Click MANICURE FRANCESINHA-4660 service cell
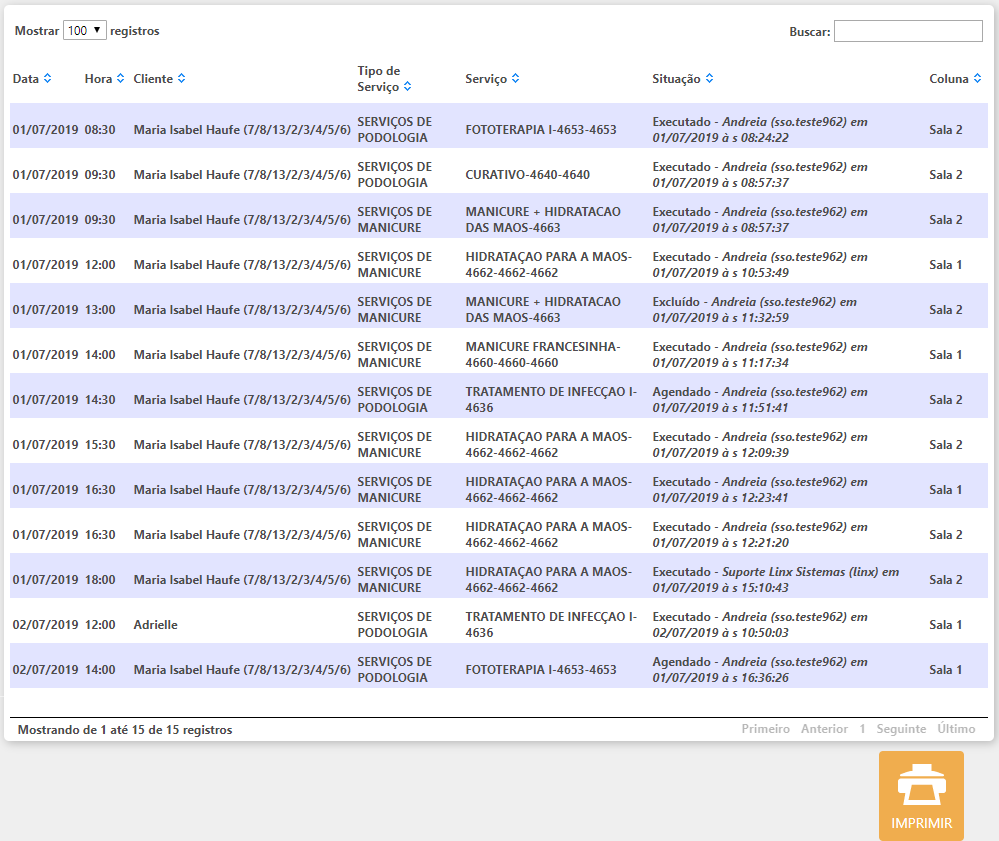Viewport: 999px width, 841px height. 543,355
